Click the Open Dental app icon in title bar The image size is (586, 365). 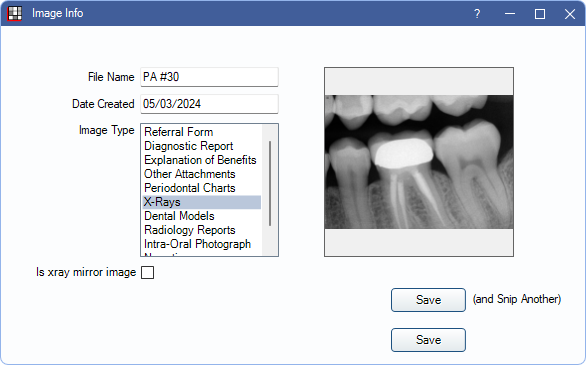click(15, 13)
